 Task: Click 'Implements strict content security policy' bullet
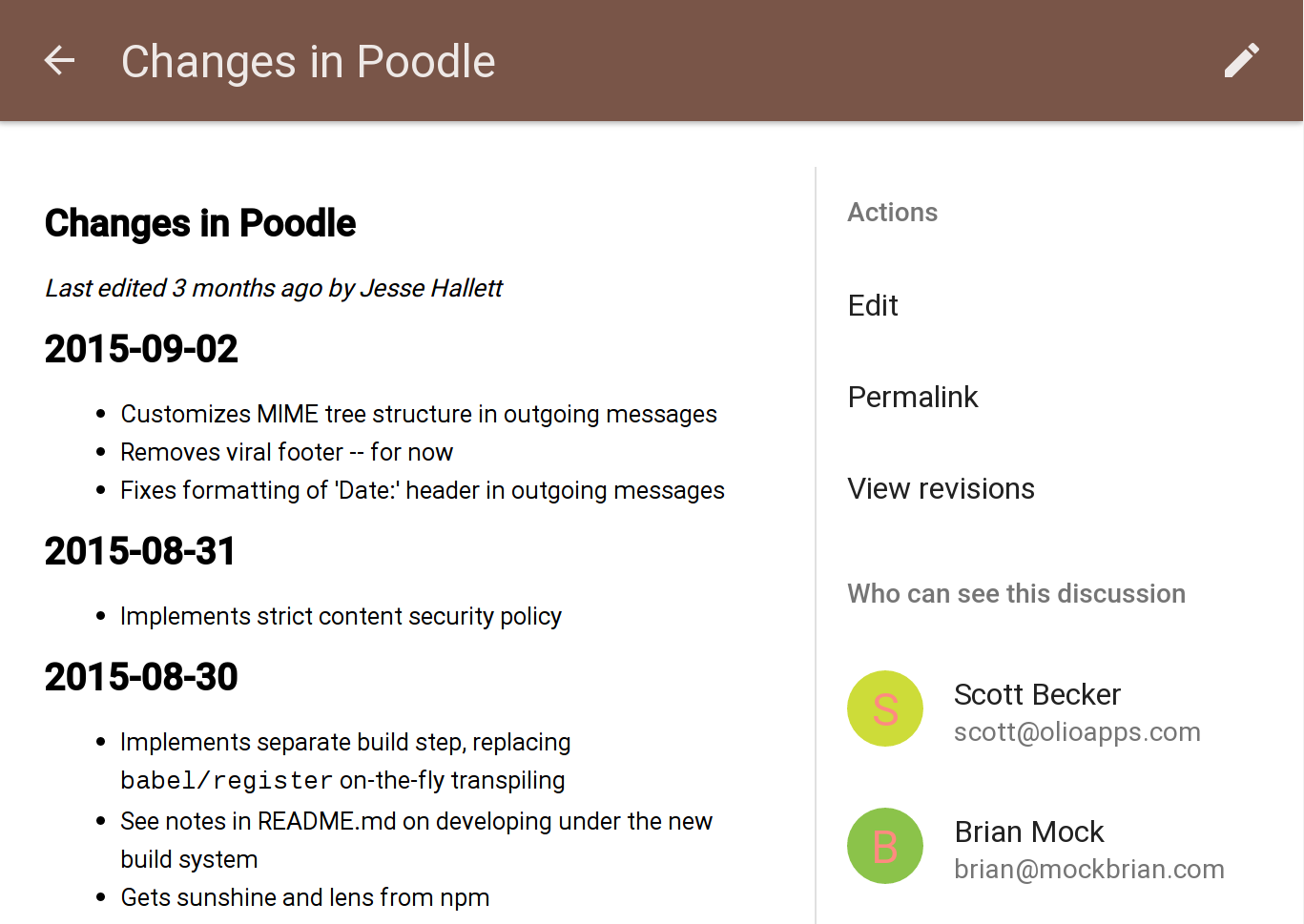[x=341, y=616]
